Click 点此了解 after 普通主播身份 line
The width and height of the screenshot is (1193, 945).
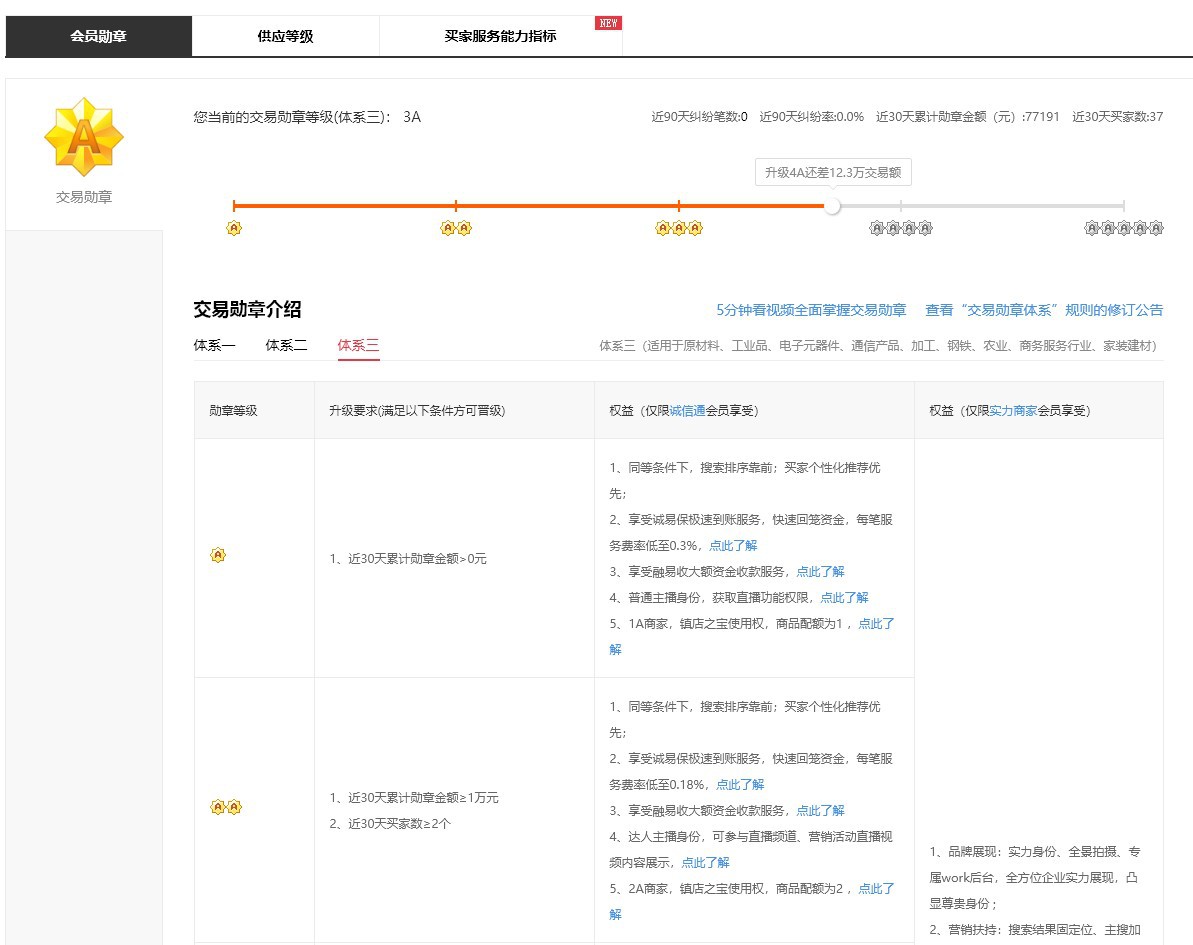coord(844,597)
